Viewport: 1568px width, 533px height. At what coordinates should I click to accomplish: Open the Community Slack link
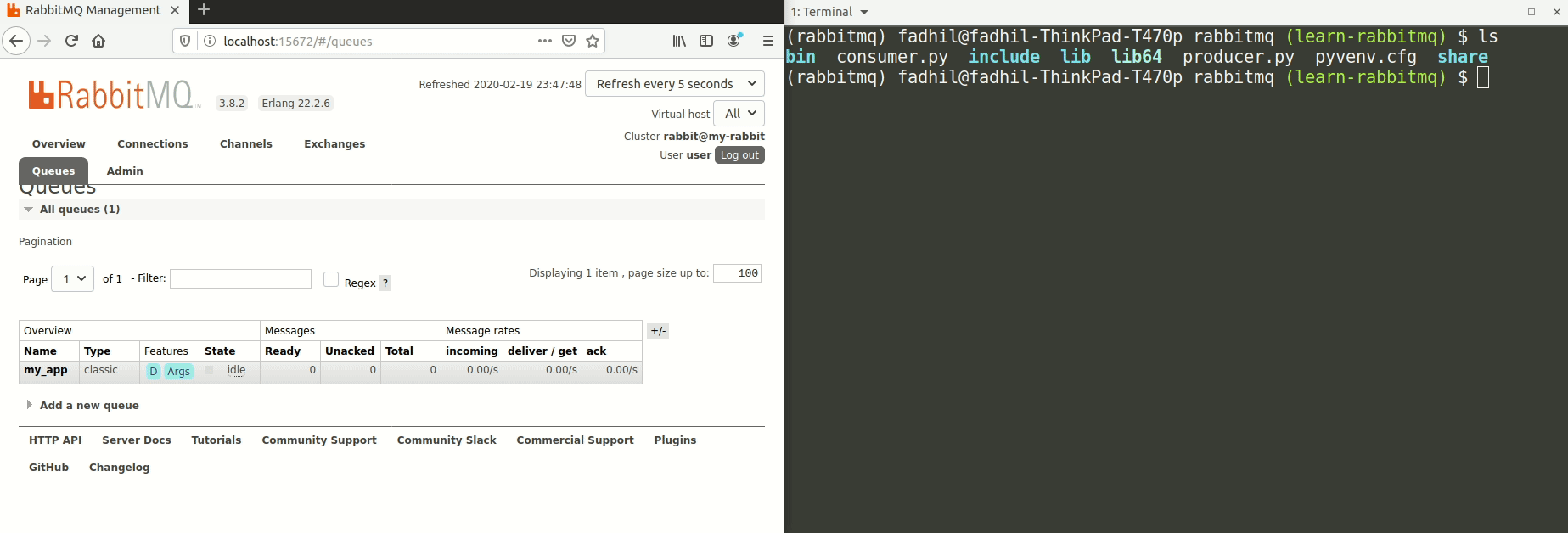pyautogui.click(x=447, y=440)
